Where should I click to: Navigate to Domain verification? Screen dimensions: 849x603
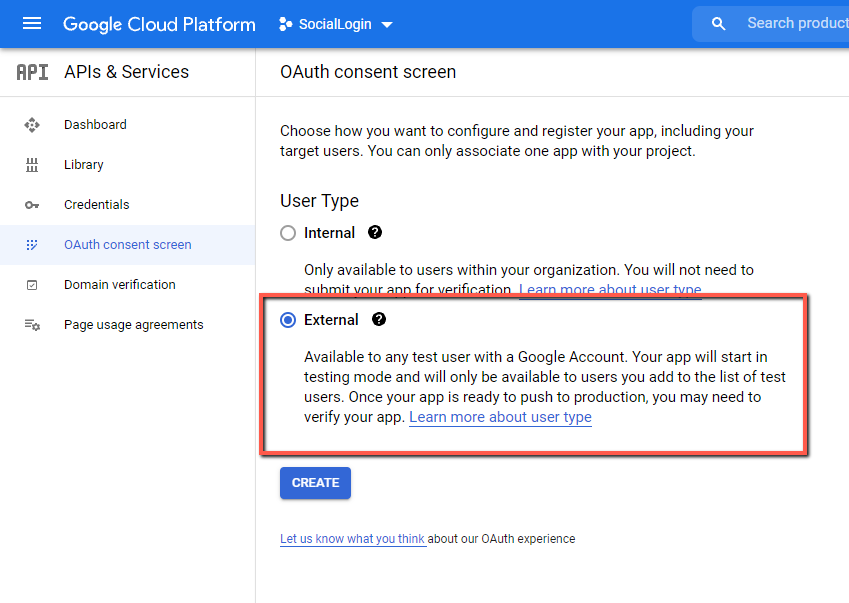(x=120, y=285)
